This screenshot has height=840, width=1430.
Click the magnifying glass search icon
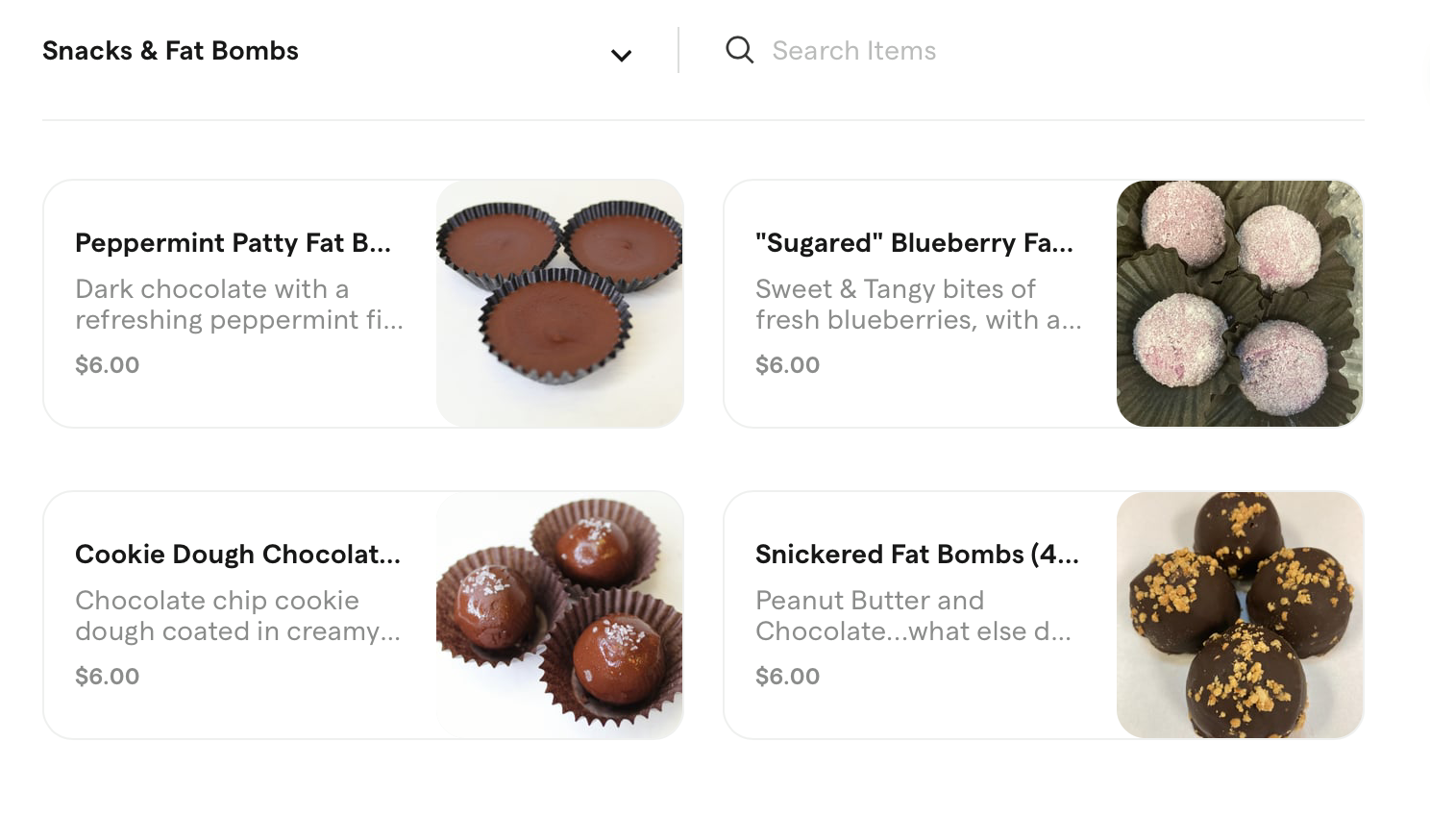[739, 50]
